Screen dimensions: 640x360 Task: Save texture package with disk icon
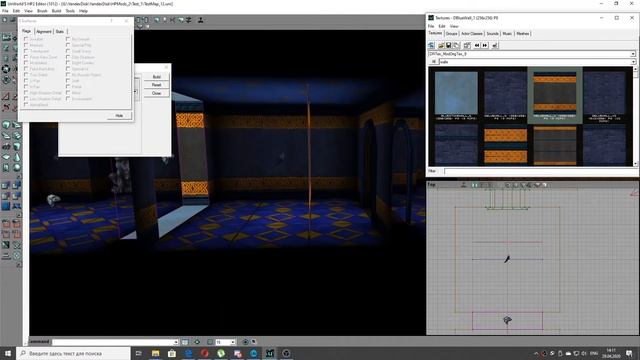pos(449,45)
